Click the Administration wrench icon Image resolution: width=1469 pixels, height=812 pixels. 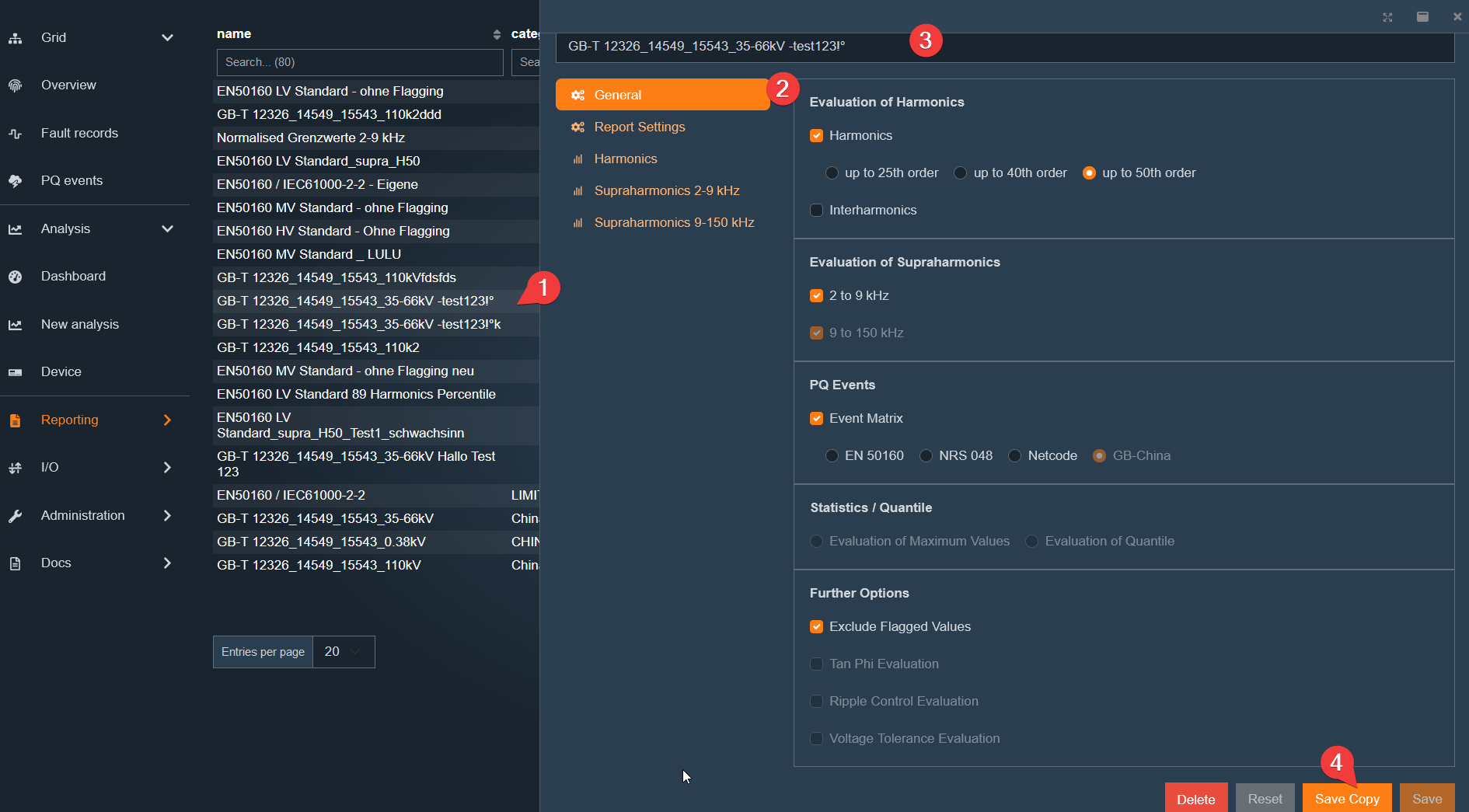[x=15, y=516]
